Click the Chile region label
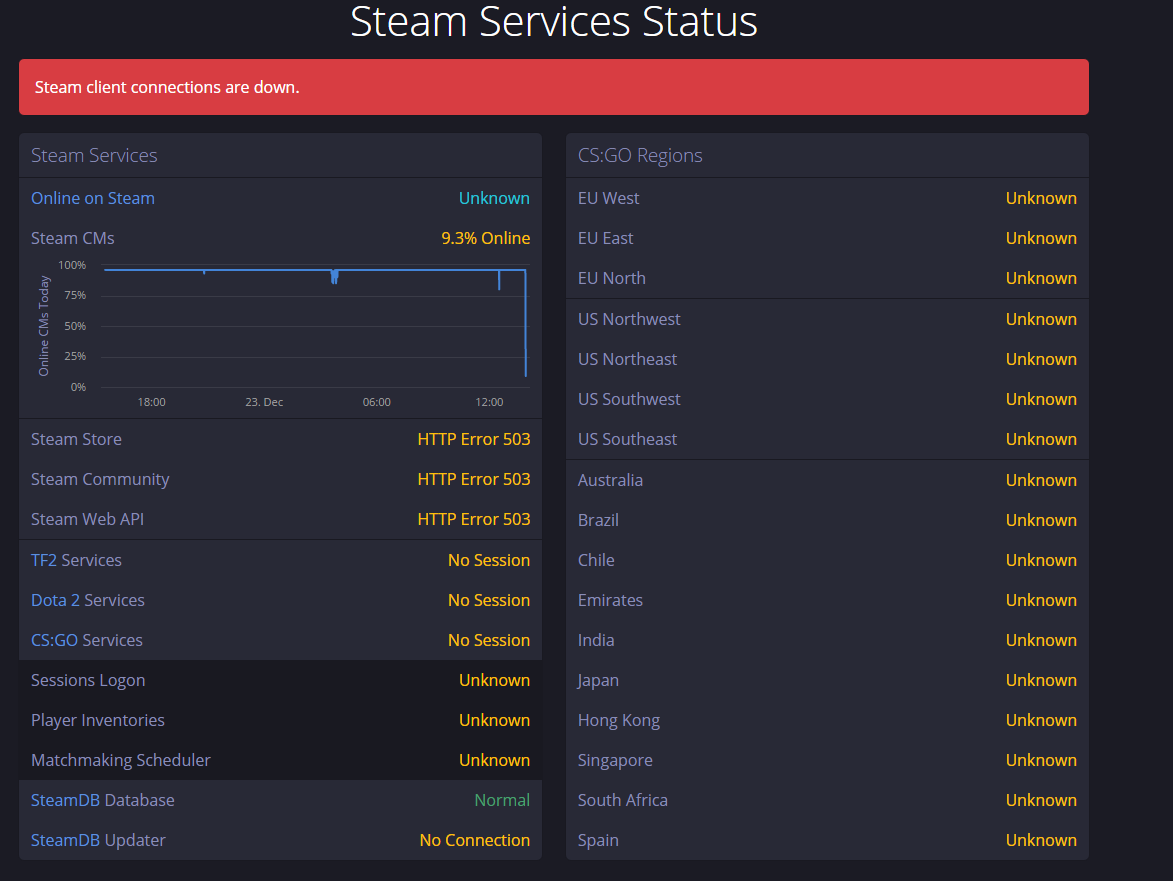This screenshot has width=1173, height=881. click(595, 560)
